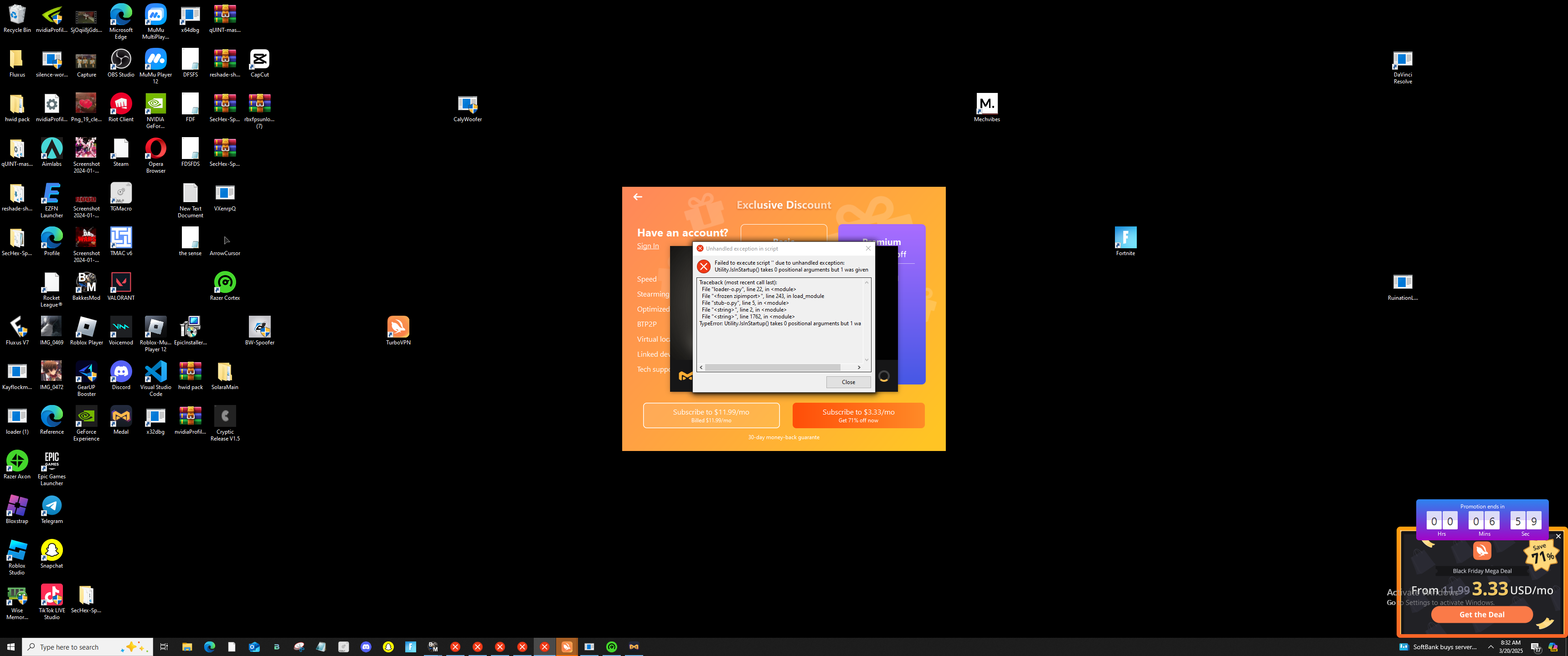
Task: Go back using the arrow in TurboVPN
Action: [x=637, y=196]
